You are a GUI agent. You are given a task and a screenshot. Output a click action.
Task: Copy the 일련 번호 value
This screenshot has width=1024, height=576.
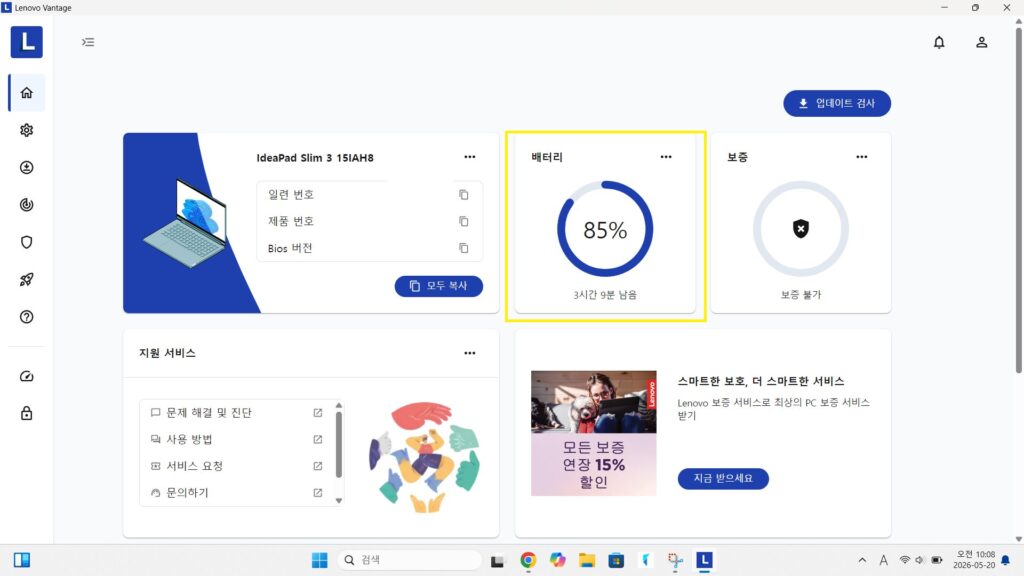(464, 195)
